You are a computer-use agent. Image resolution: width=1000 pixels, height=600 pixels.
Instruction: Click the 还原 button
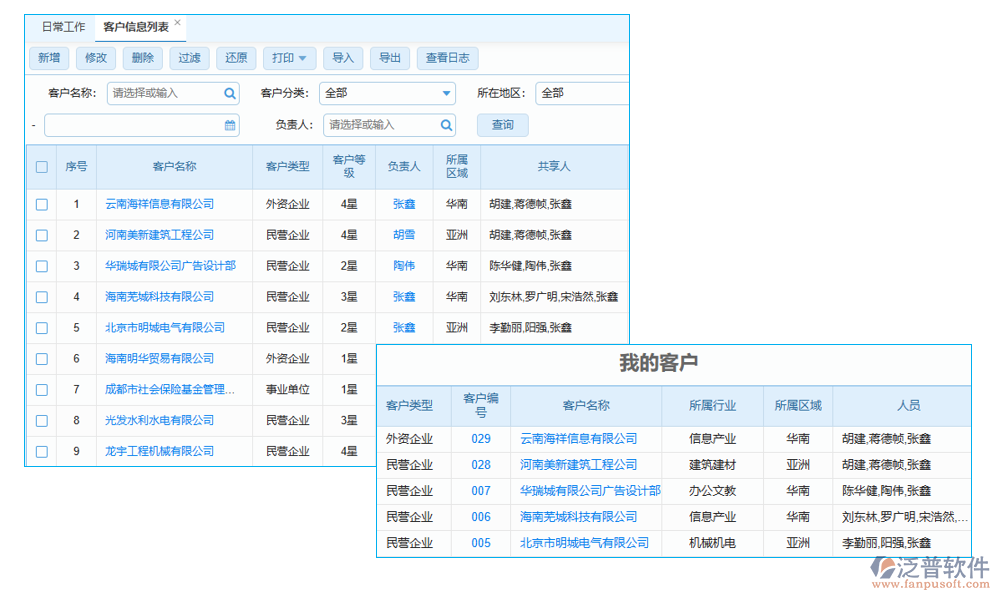tap(236, 58)
